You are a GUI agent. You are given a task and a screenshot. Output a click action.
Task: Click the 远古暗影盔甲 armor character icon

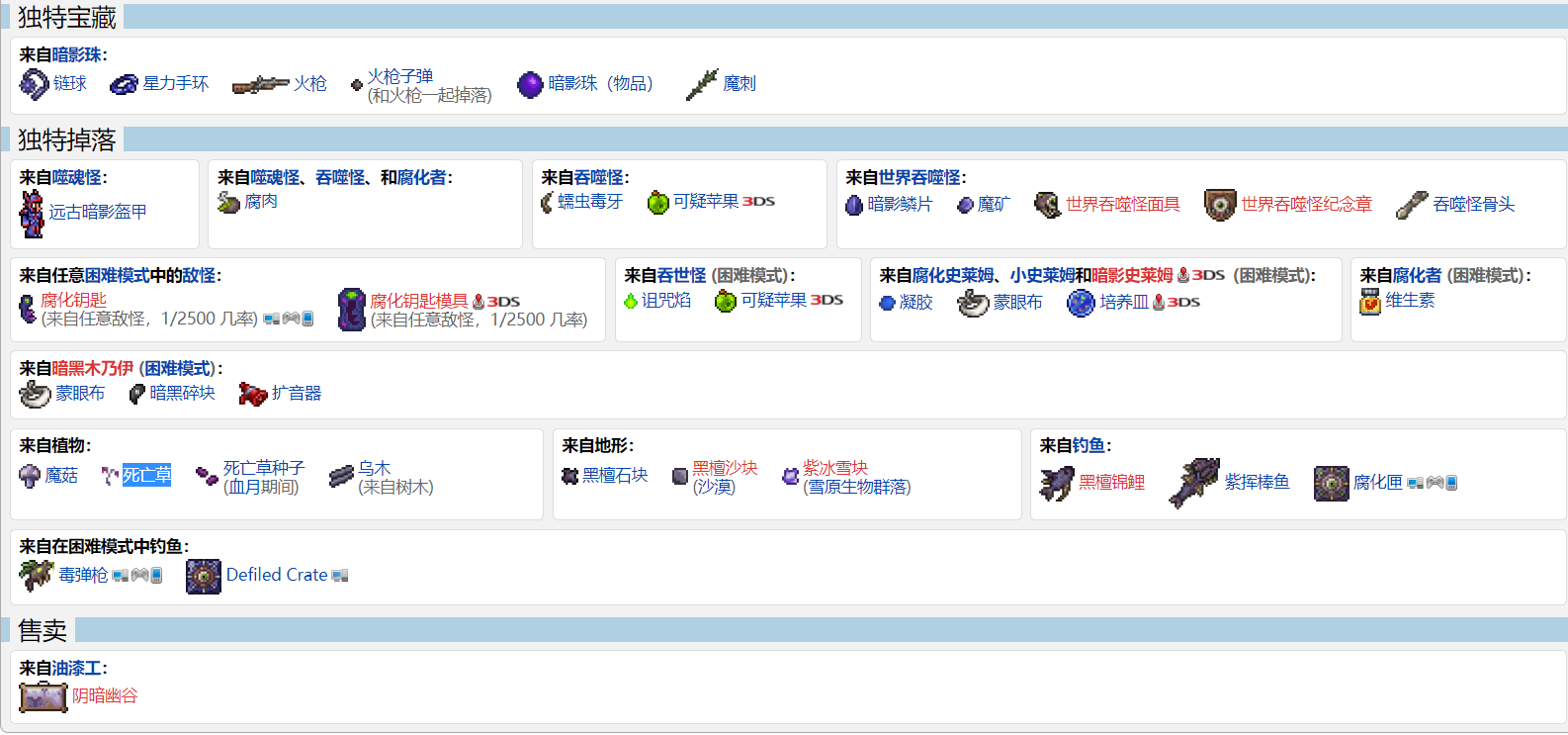pos(33,213)
